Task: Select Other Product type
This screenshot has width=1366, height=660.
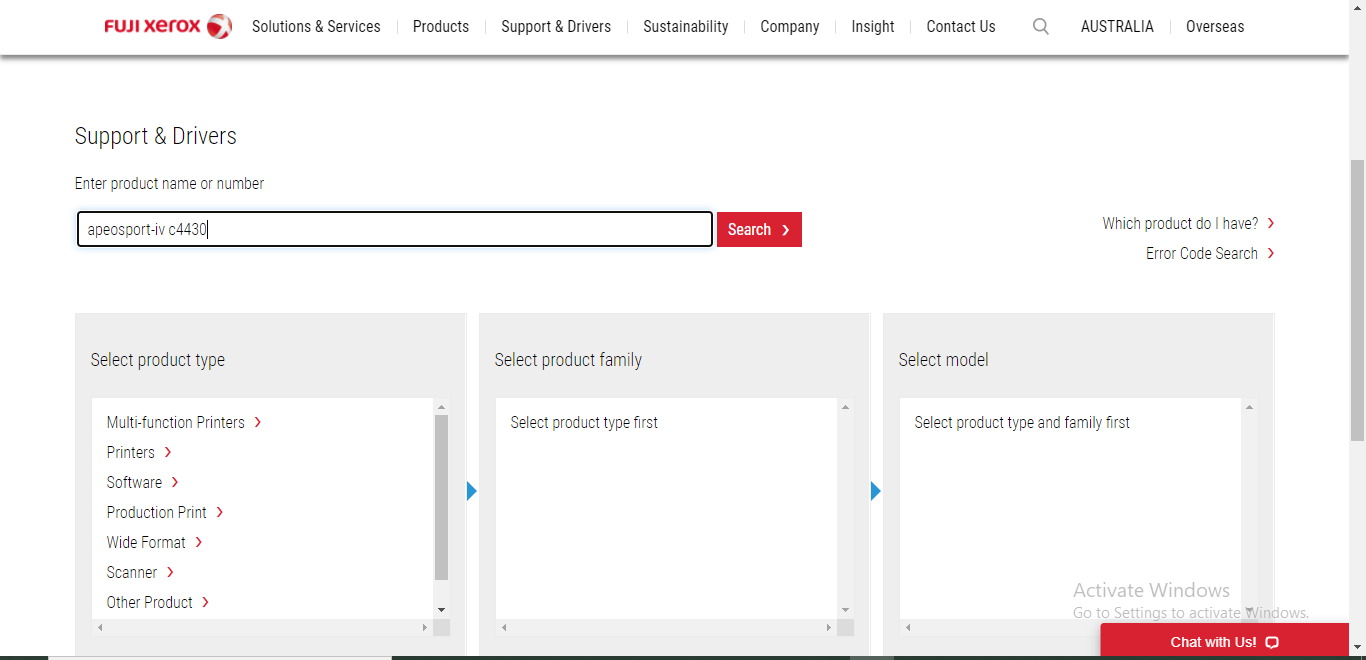Action: [150, 603]
